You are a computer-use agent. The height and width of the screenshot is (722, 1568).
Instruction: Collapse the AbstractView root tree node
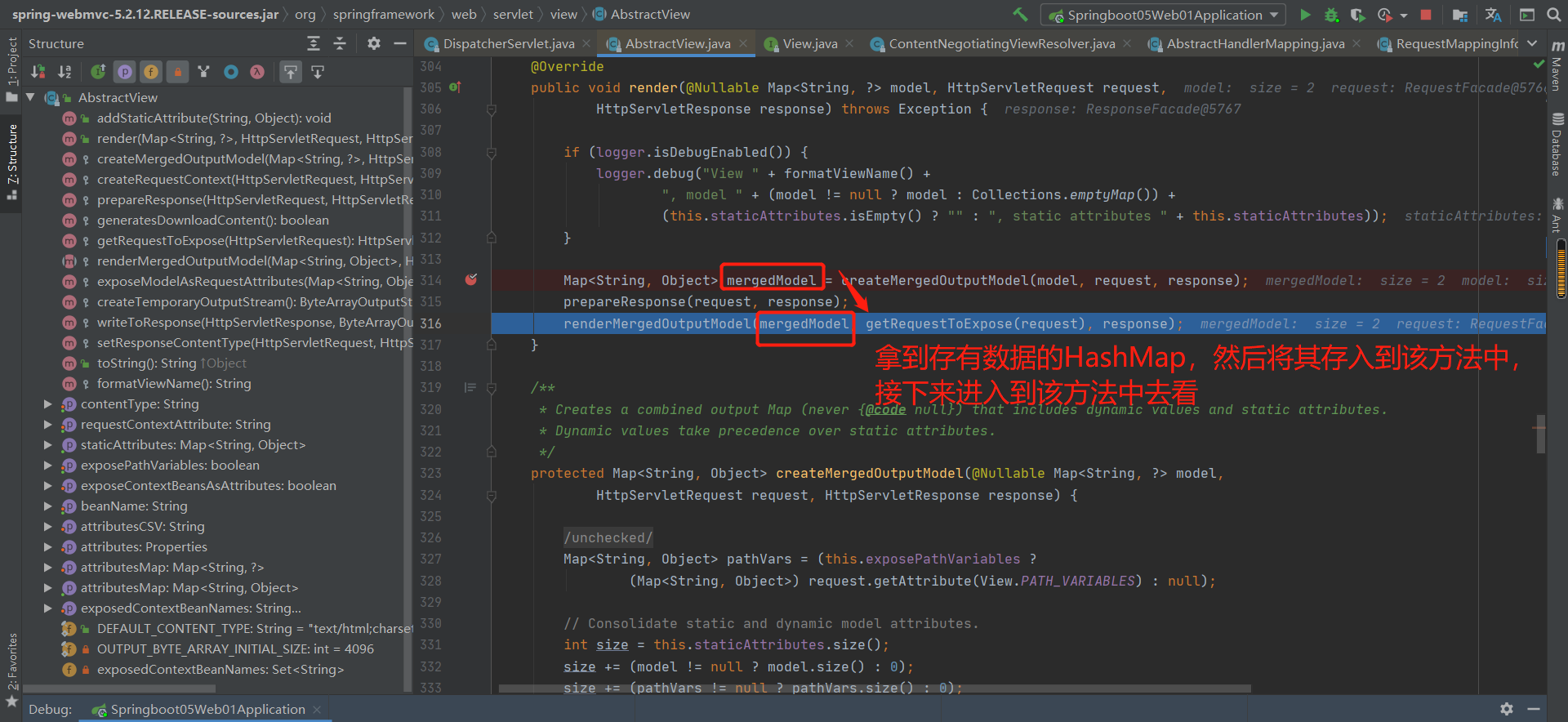point(30,97)
